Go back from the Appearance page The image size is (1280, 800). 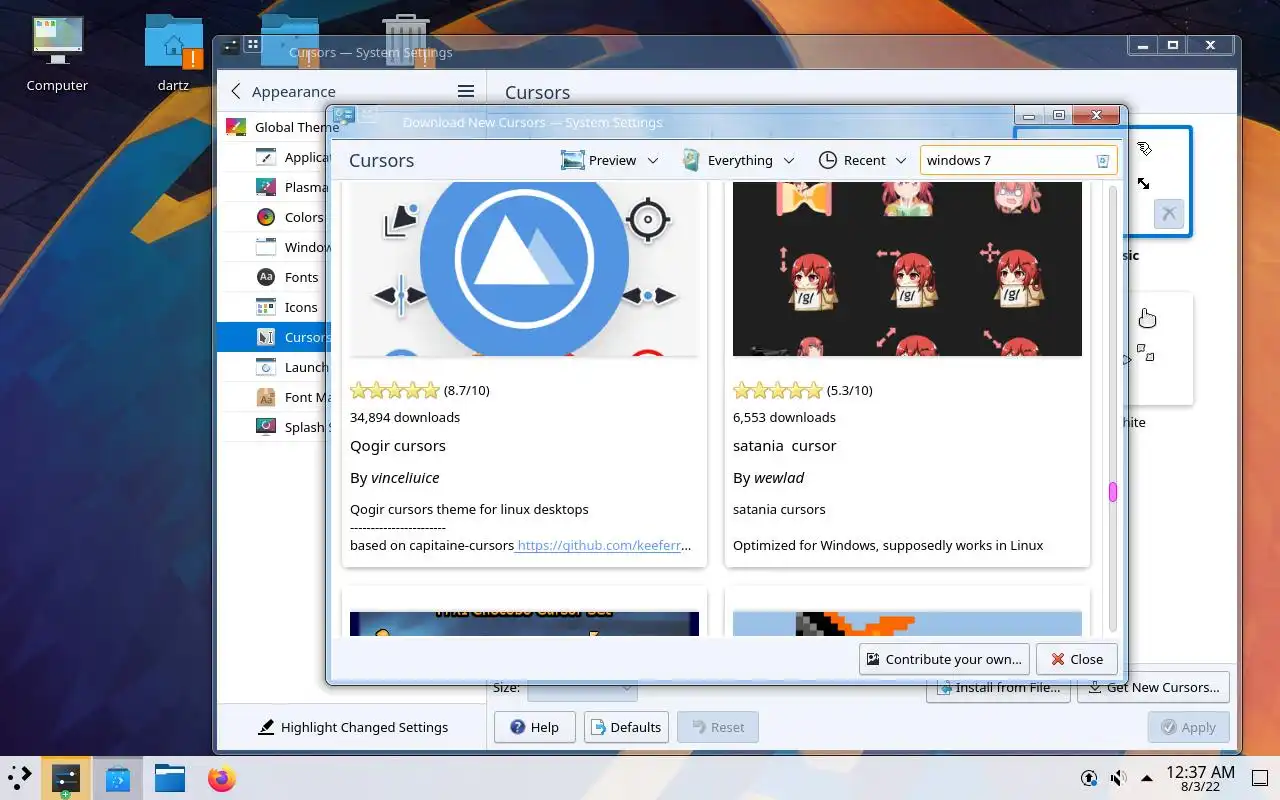[236, 91]
